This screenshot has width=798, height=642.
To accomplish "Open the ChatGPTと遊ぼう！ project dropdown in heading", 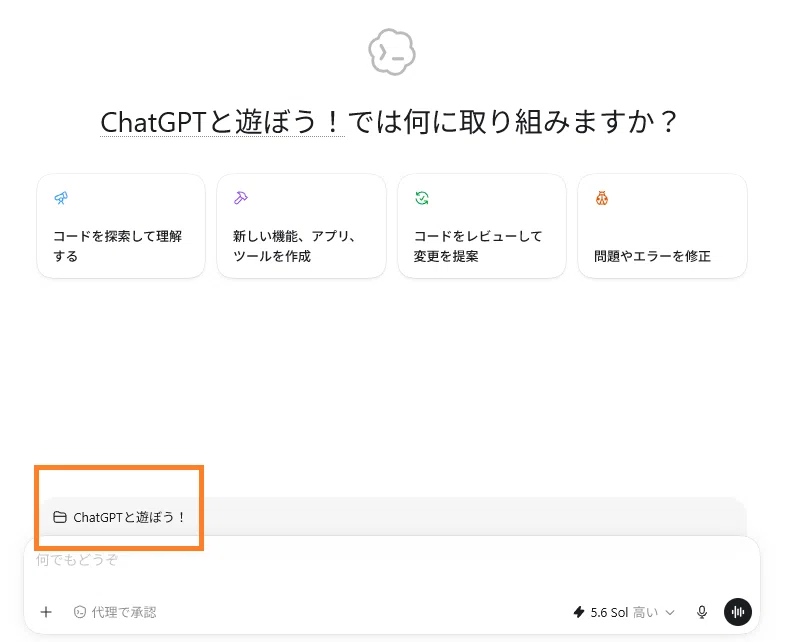I will point(222,122).
